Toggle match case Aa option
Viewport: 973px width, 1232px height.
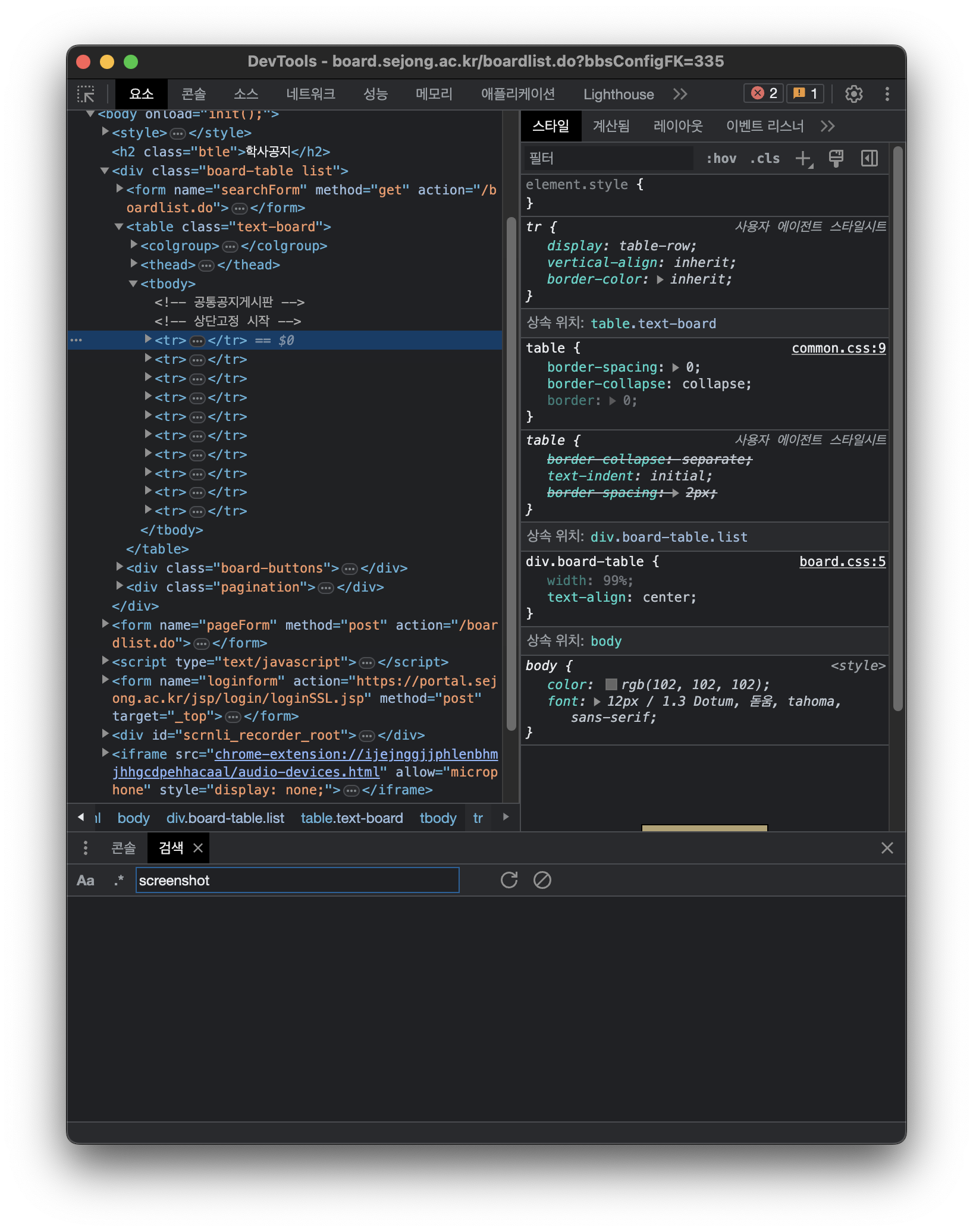86,881
